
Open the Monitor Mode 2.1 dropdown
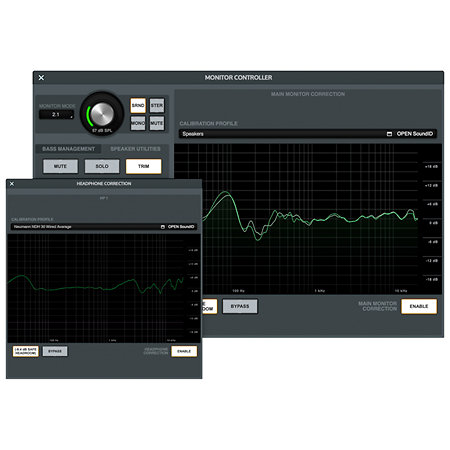(x=56, y=115)
